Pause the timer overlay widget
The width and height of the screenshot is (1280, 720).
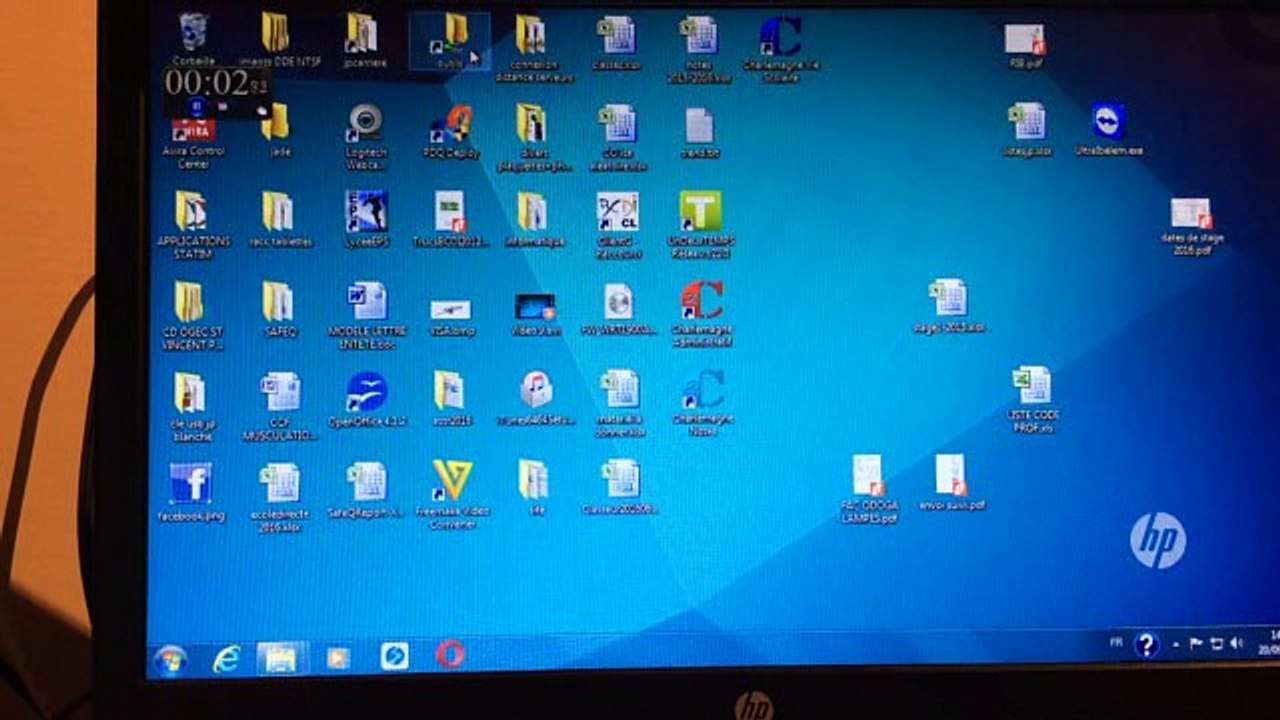tap(197, 104)
